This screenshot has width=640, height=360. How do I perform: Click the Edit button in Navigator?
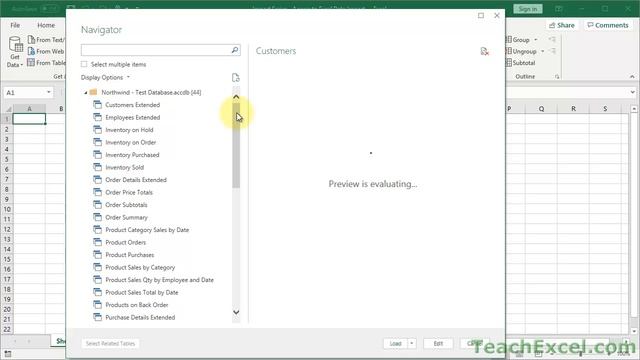[438, 343]
